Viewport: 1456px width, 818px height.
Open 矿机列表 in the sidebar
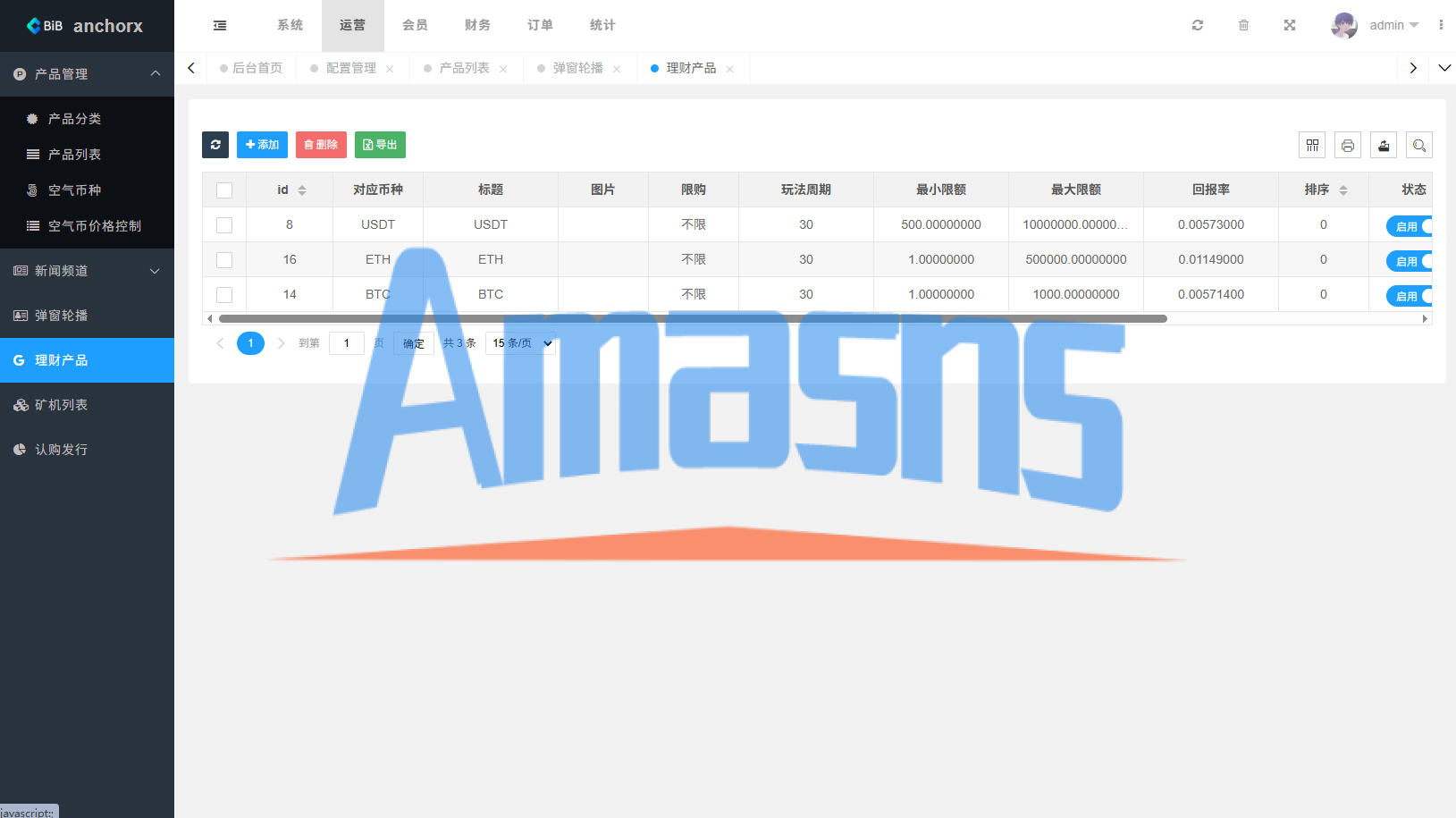87,405
